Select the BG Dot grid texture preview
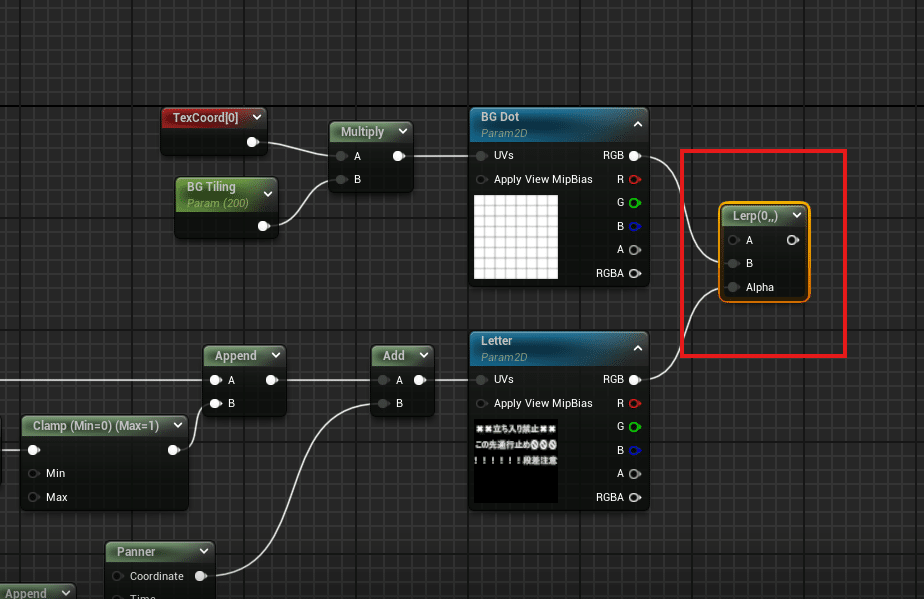924x599 pixels. (516, 237)
